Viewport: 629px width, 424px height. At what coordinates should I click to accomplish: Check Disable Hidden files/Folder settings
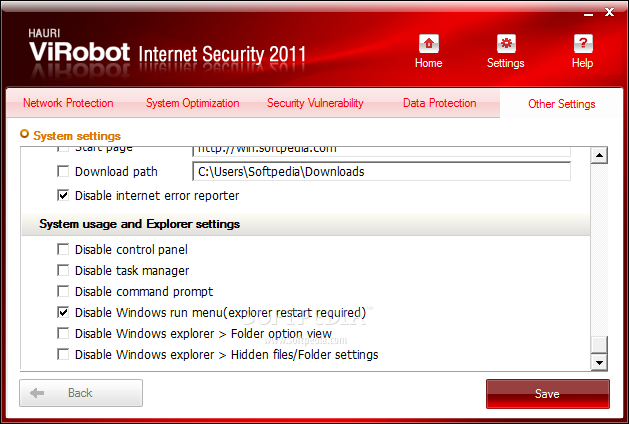63,355
